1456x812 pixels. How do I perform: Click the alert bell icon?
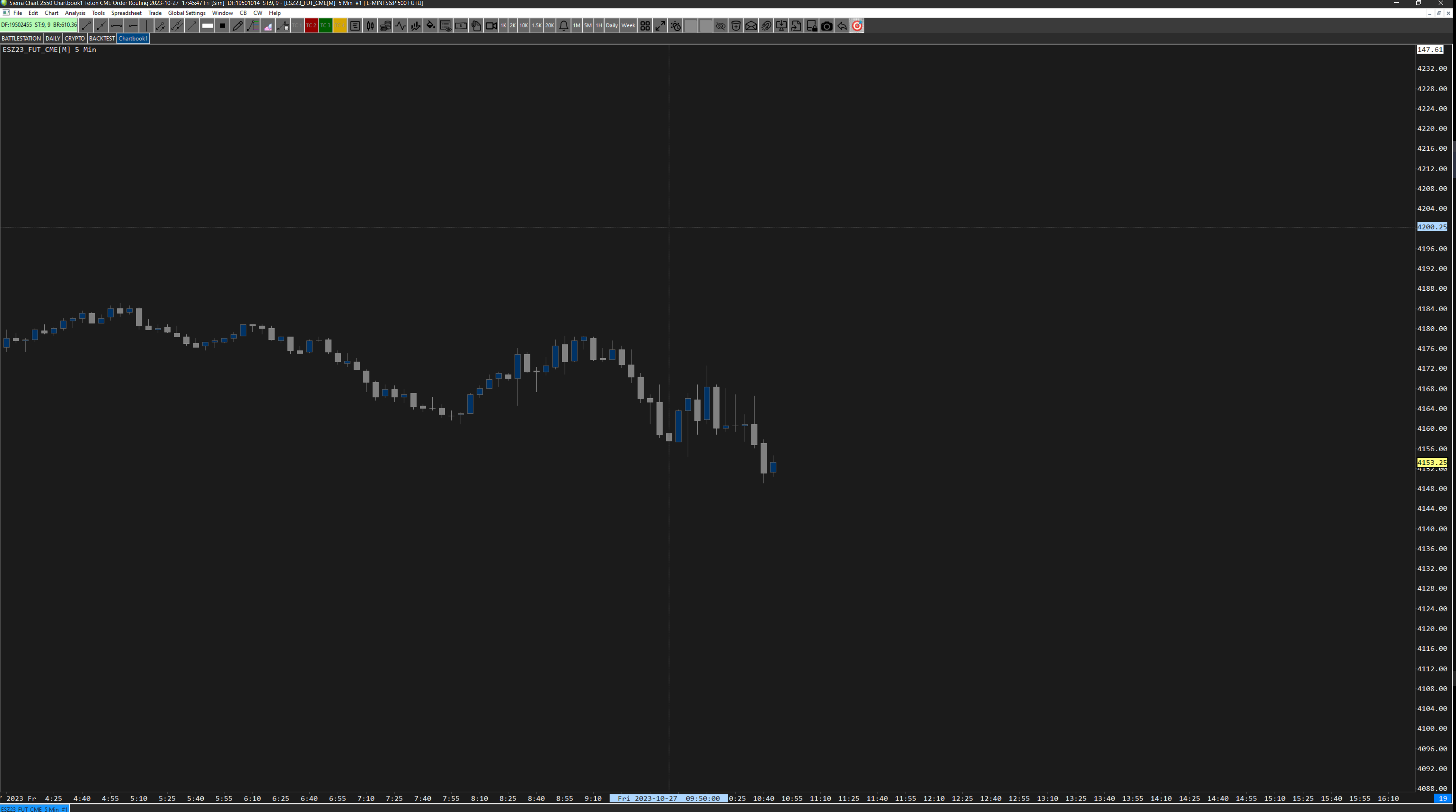pos(564,25)
